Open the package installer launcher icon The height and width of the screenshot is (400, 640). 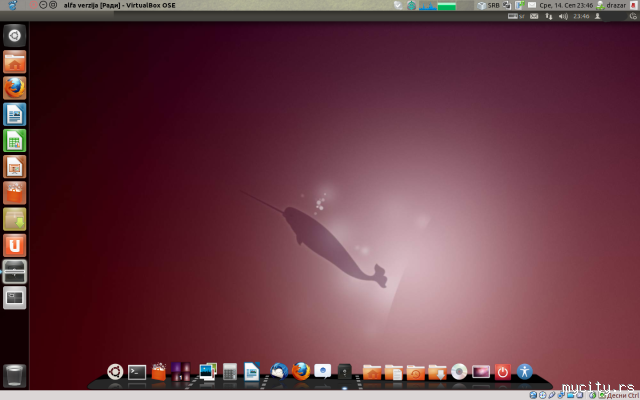click(15, 219)
